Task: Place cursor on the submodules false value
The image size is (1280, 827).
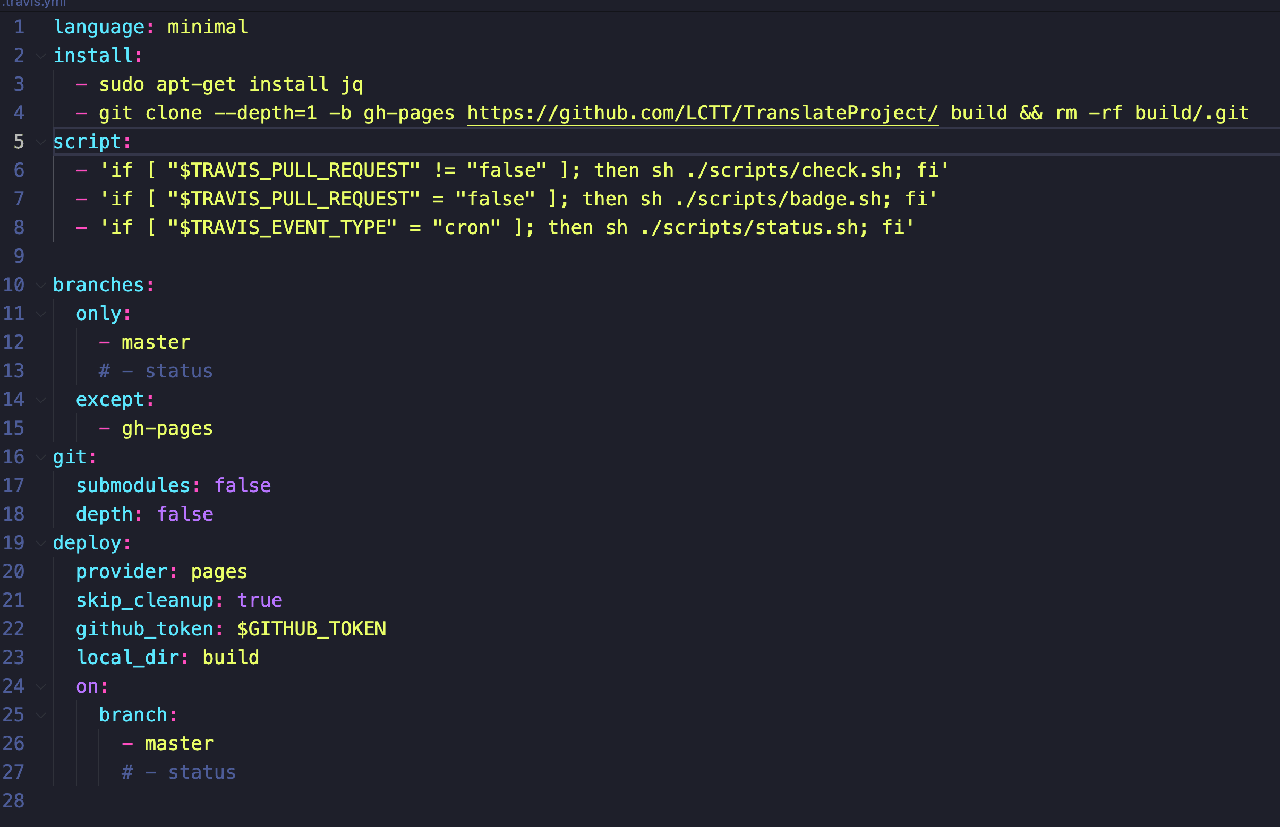Action: tap(242, 486)
